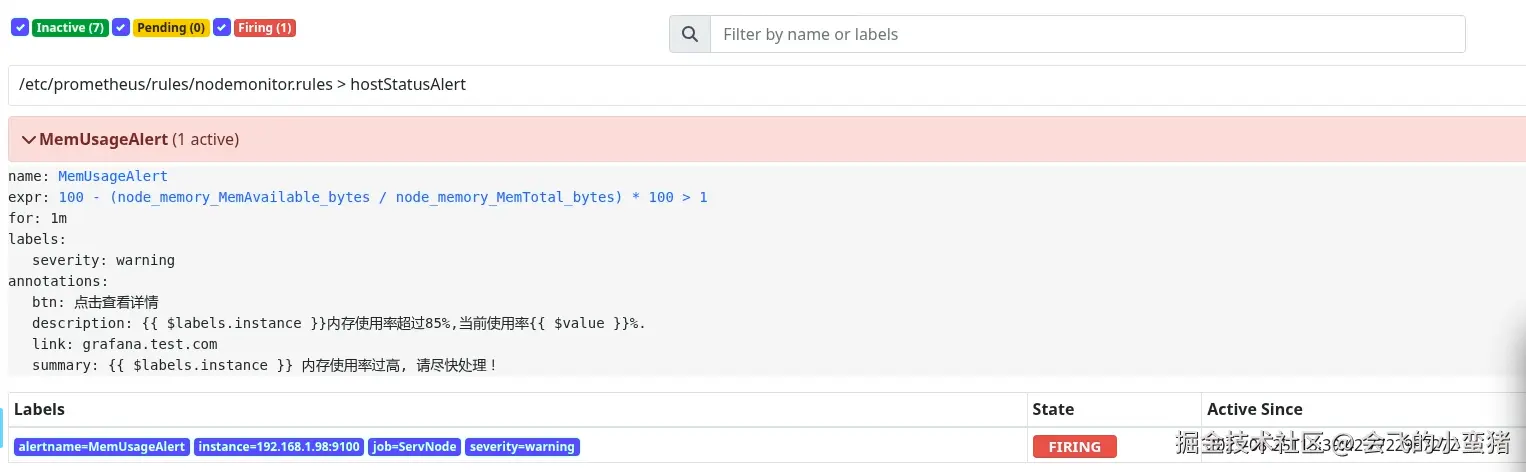The height and width of the screenshot is (472, 1526).
Task: Click the Pending (0) badge
Action: 171,28
